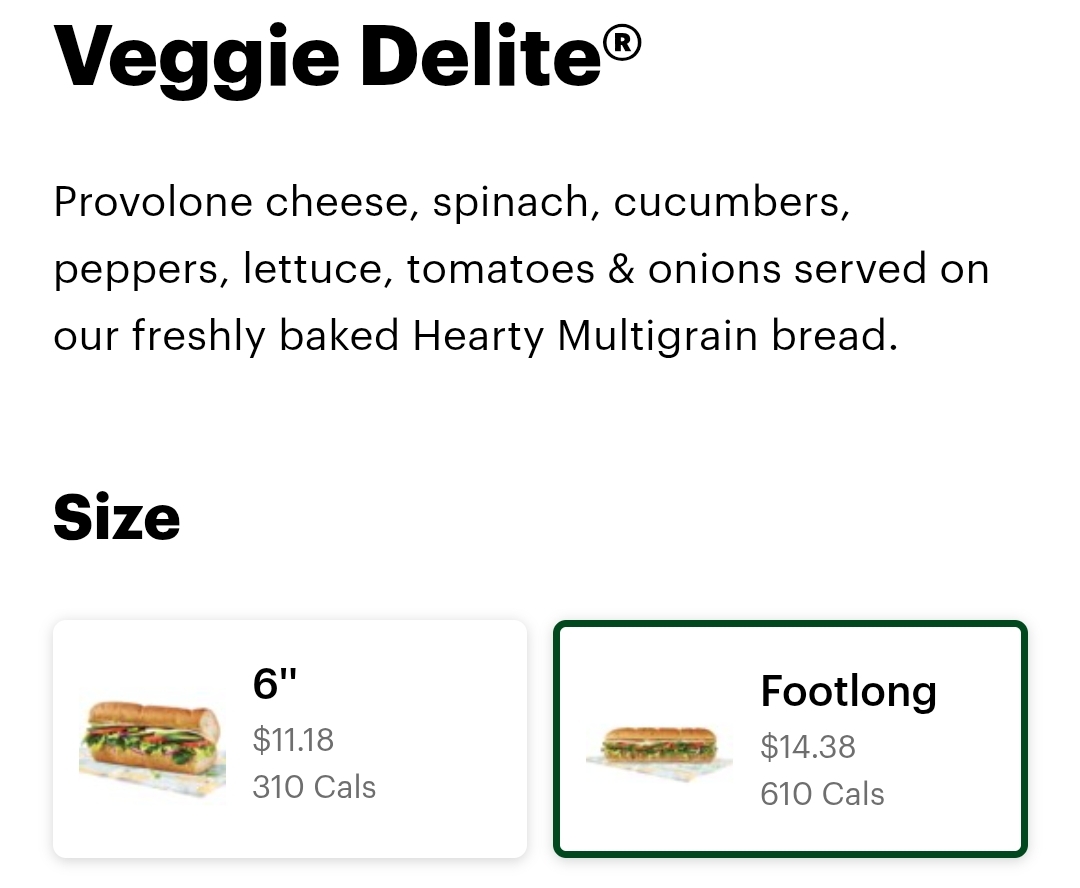This screenshot has width=1080, height=888.
Task: Select the 6" size option card
Action: tap(290, 738)
